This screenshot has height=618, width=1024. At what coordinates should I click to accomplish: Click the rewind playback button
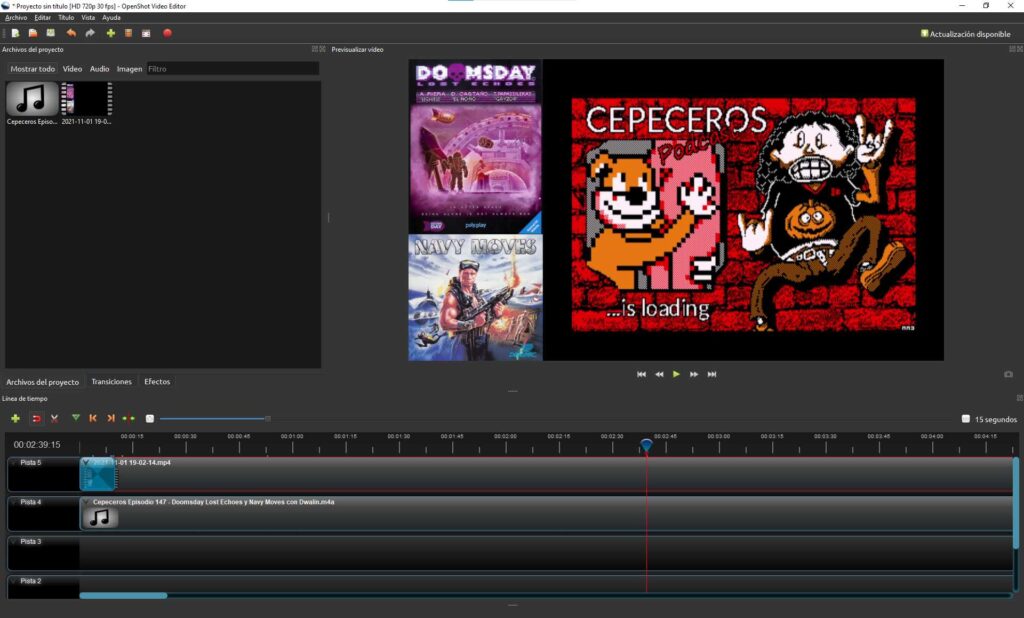659,374
